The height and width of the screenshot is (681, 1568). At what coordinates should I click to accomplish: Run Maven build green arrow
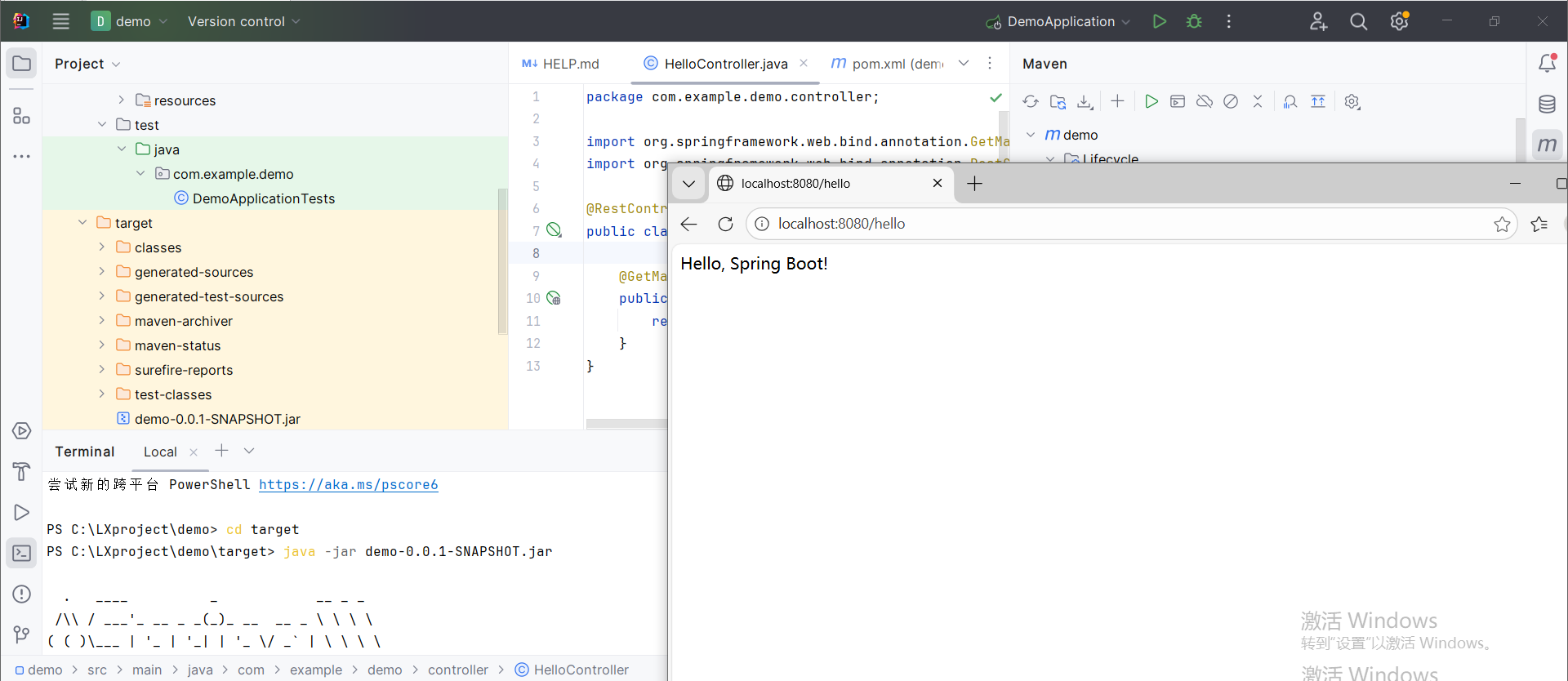tap(1151, 101)
